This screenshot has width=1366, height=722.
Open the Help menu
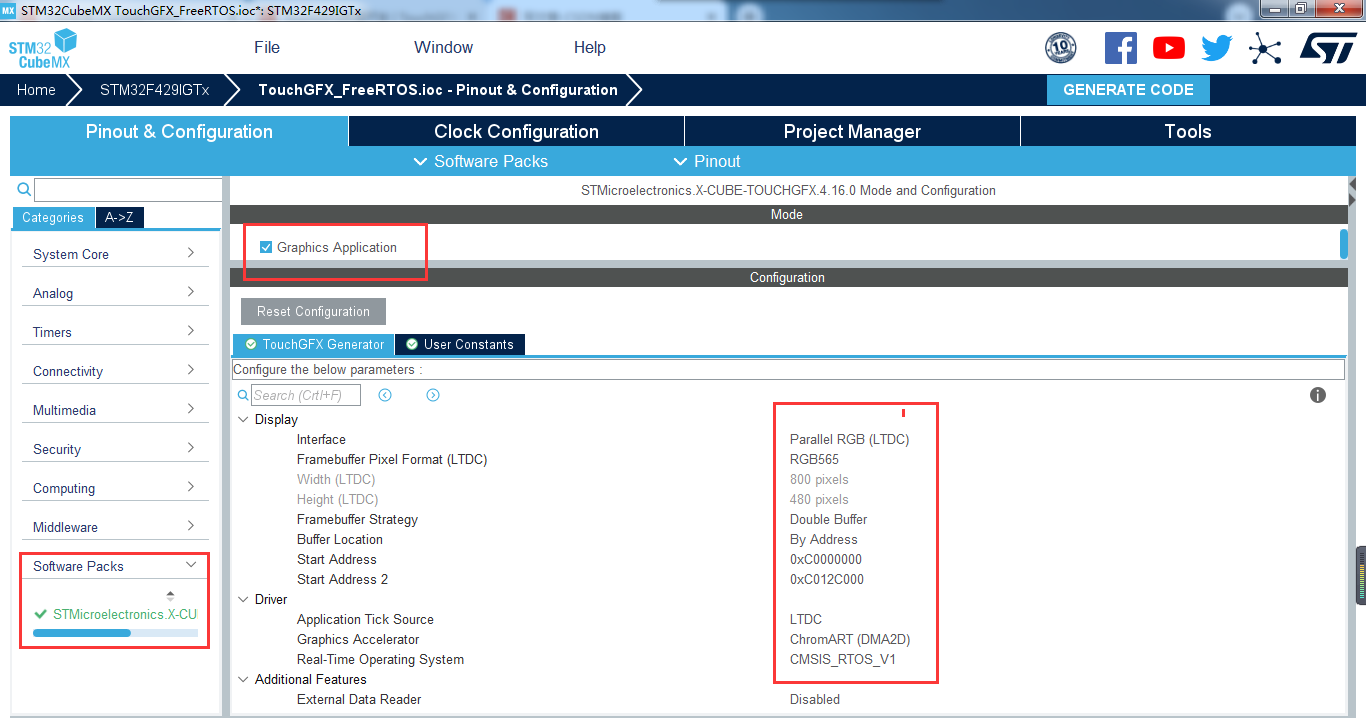pos(590,48)
